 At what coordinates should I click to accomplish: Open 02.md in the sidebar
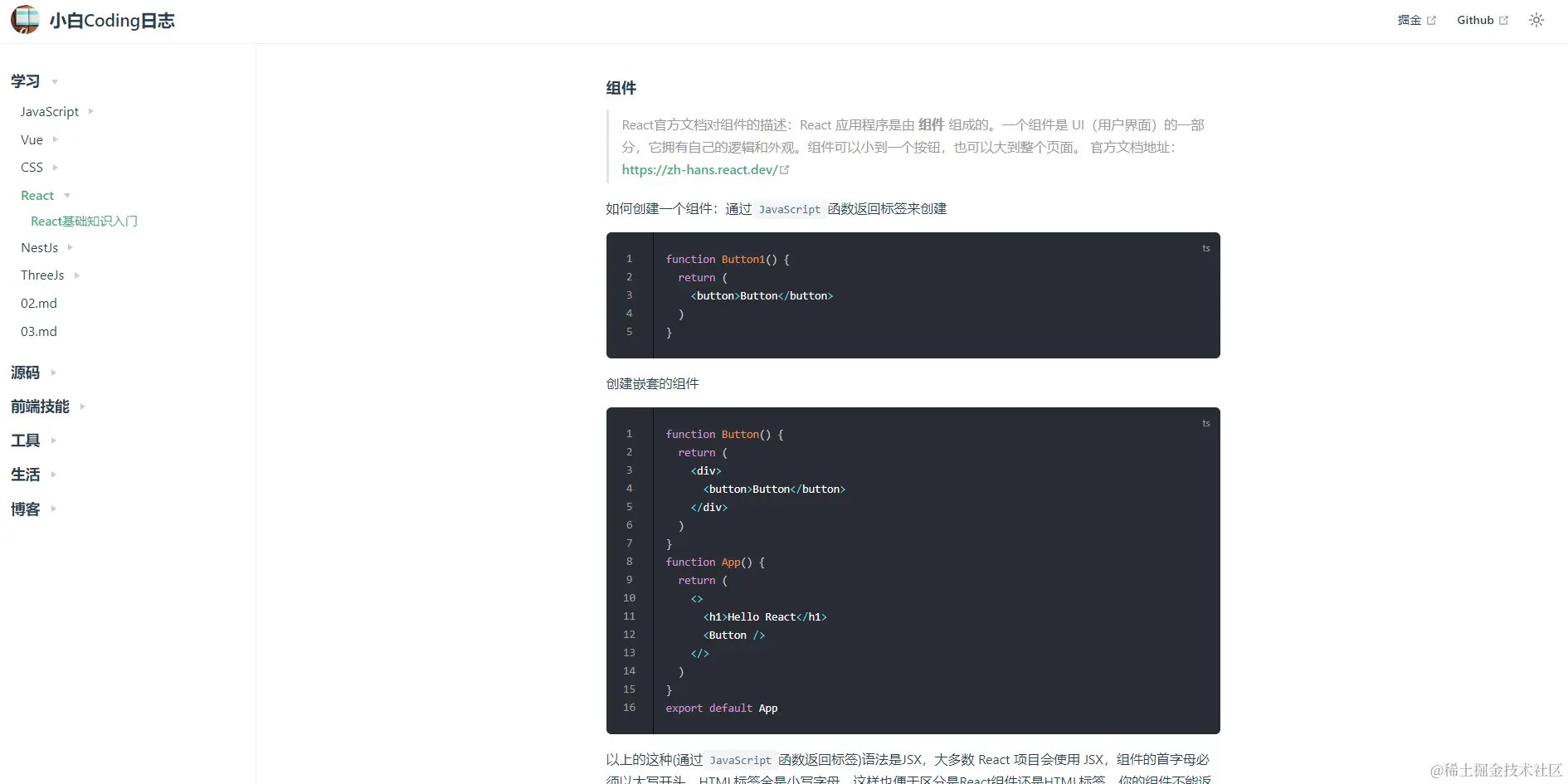coord(39,303)
